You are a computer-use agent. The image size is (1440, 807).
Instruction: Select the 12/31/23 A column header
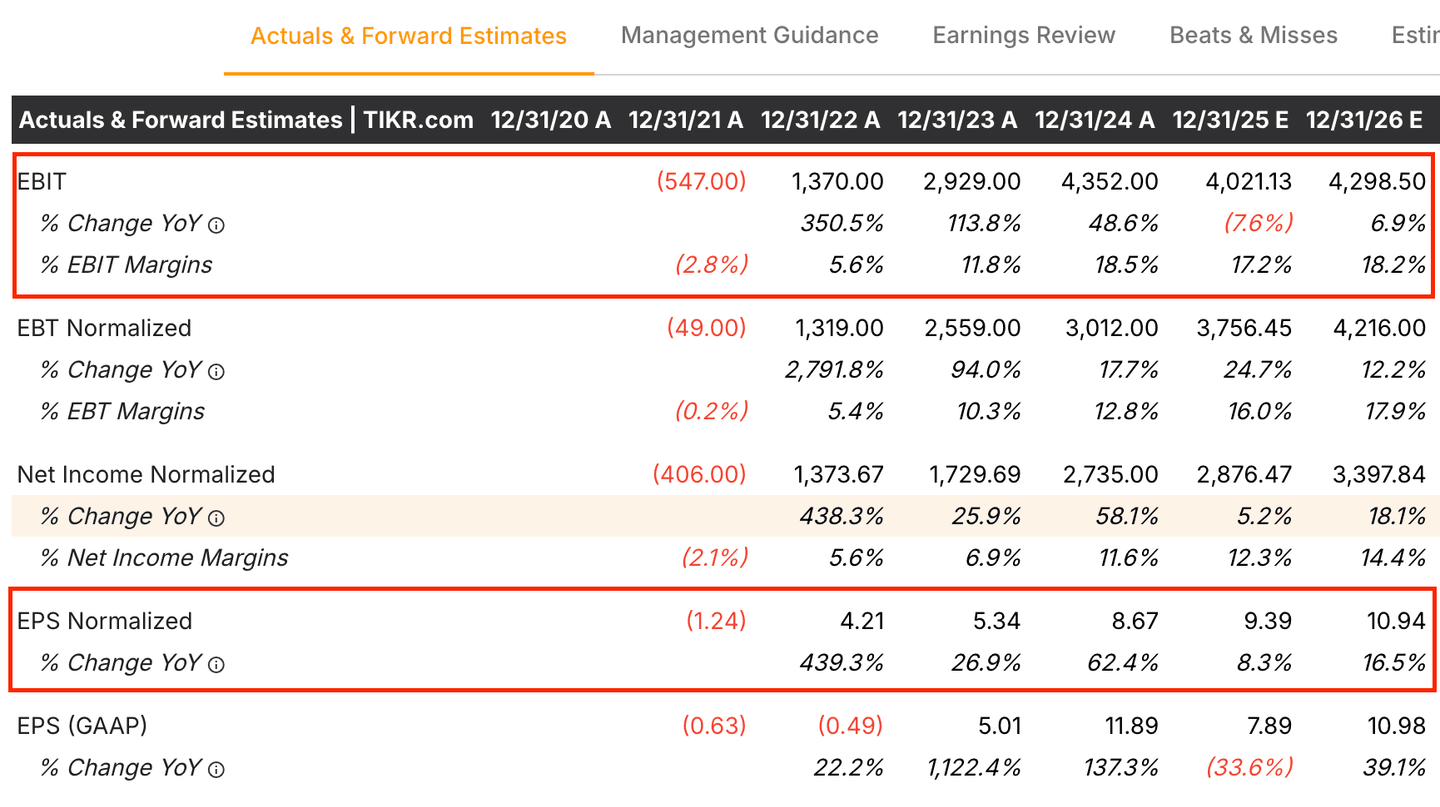coord(956,120)
